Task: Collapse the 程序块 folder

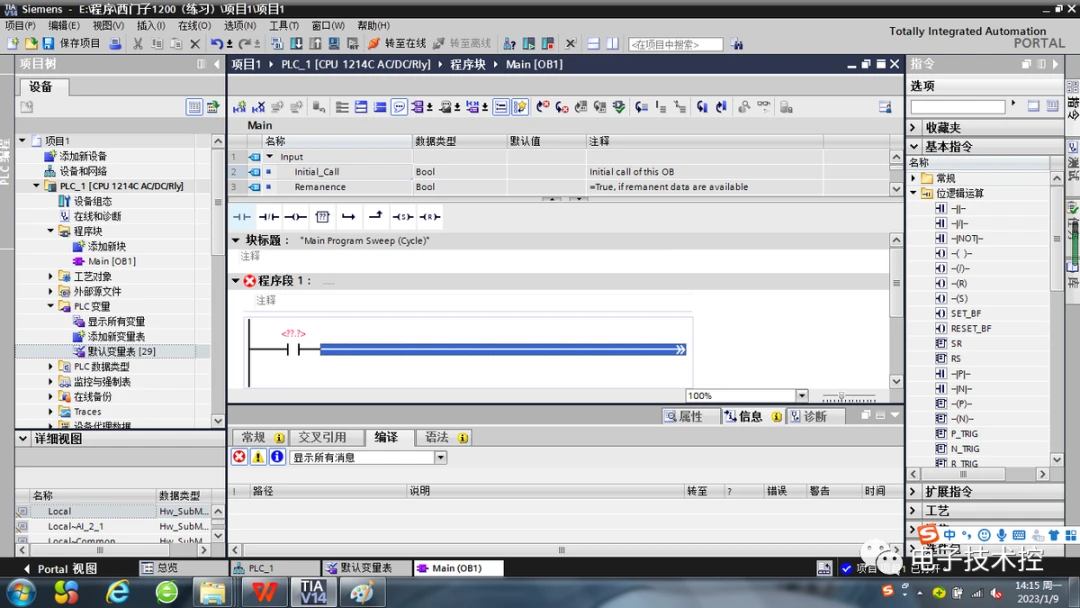Action: coord(50,231)
